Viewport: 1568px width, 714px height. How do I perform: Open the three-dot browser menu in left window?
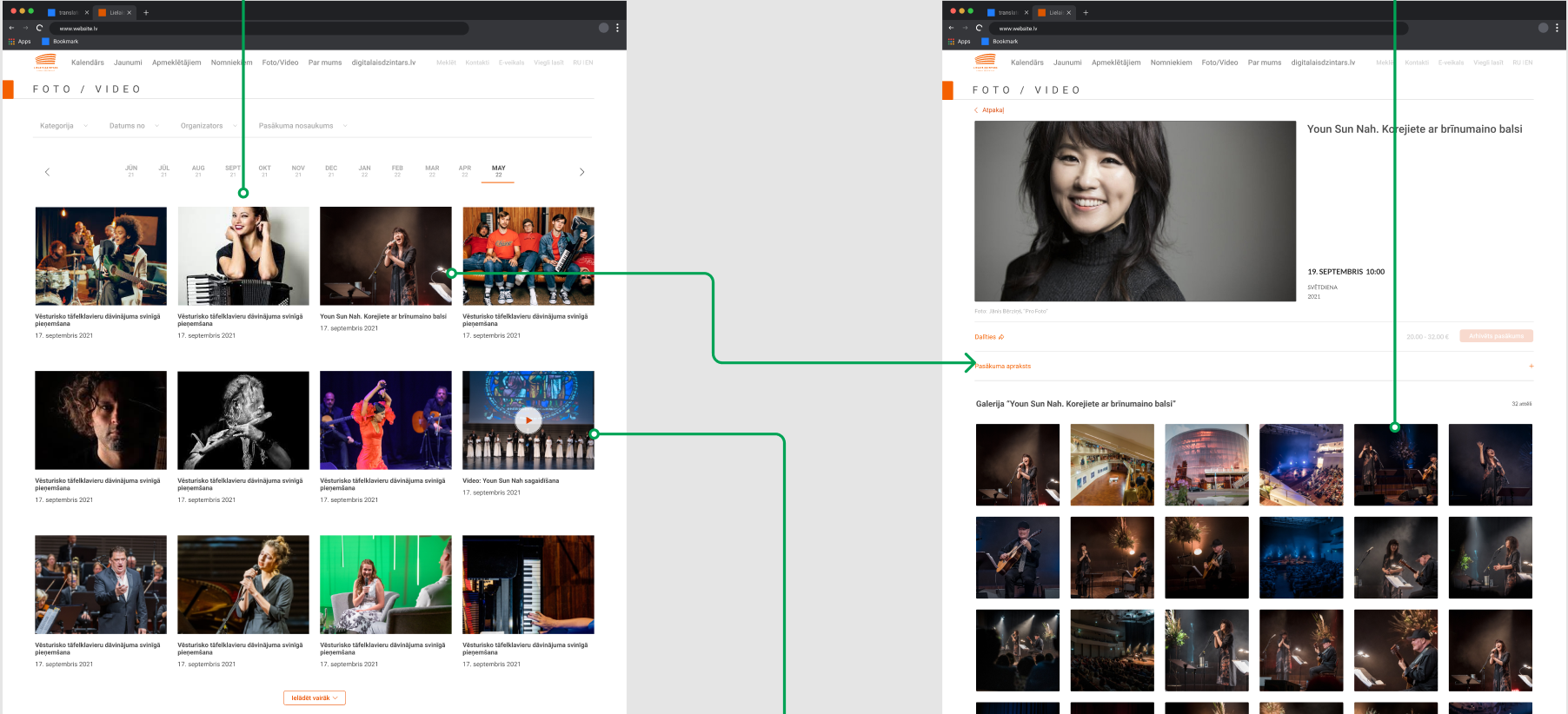[617, 28]
